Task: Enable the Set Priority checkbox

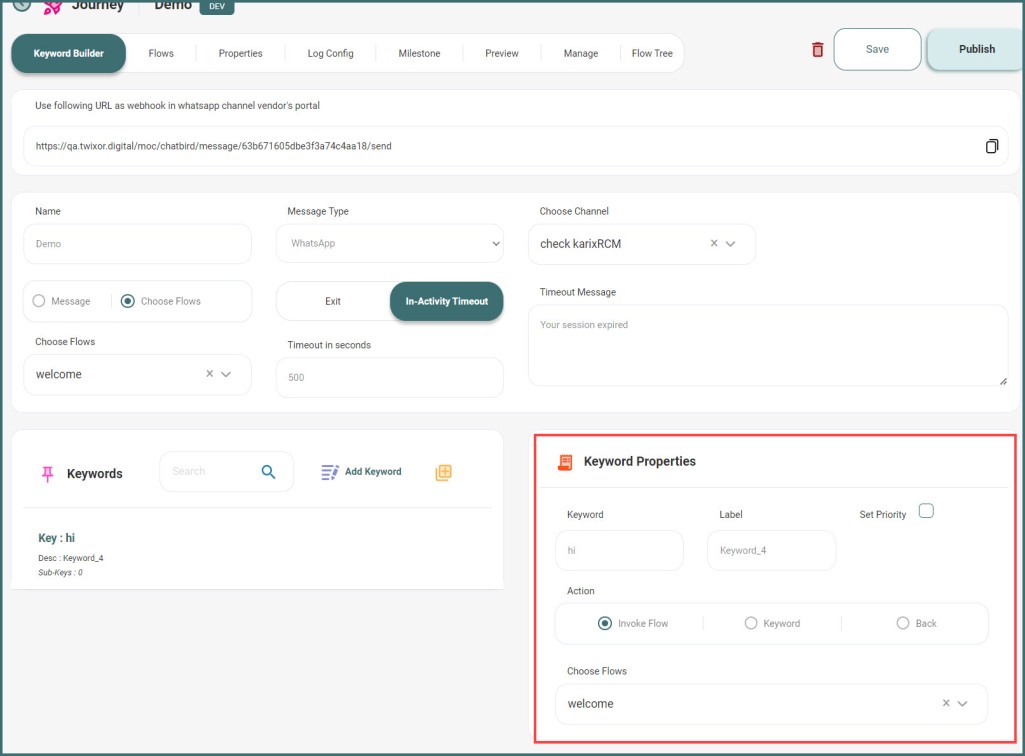Action: [x=926, y=511]
